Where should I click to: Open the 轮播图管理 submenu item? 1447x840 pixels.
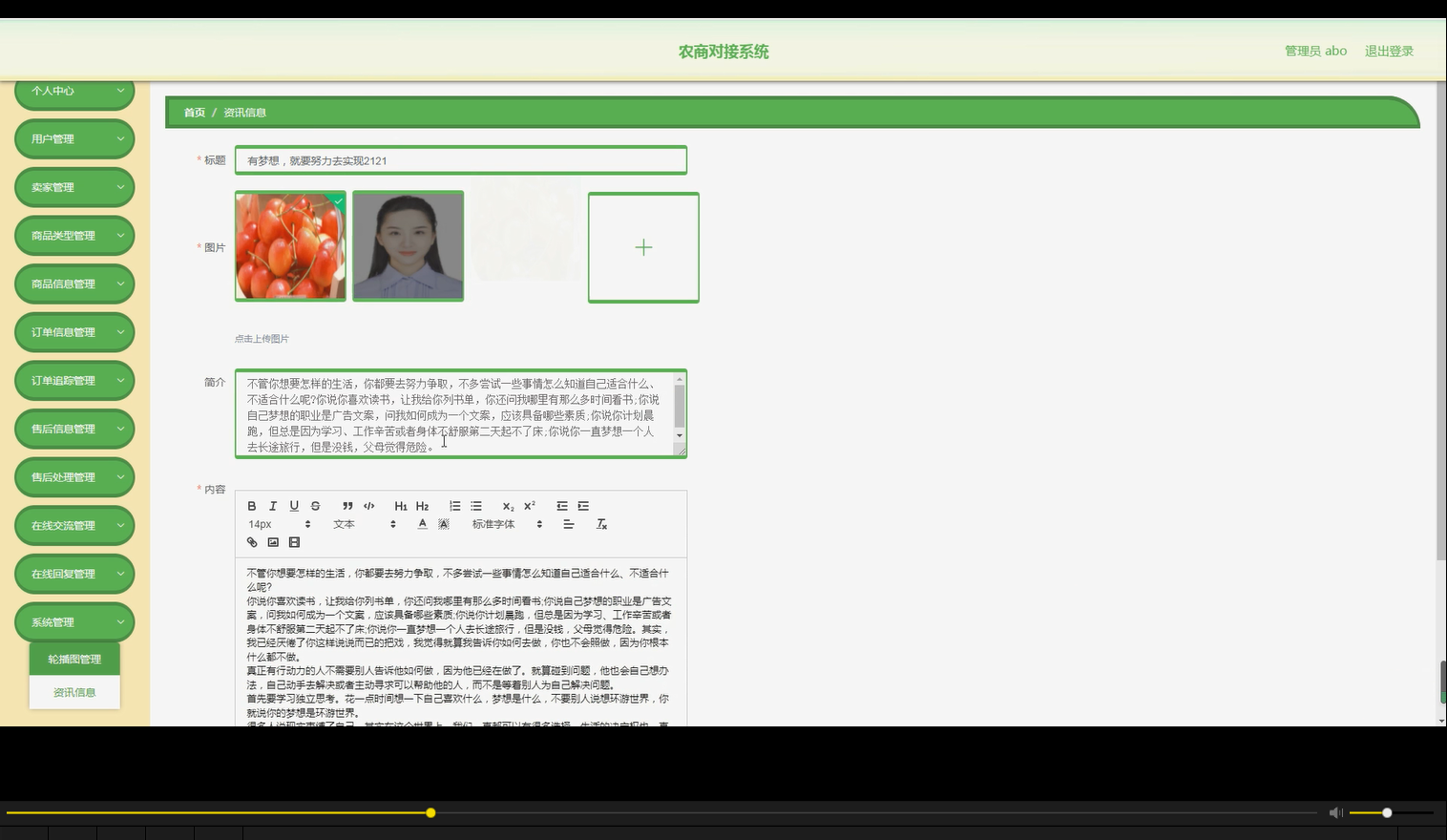(73, 657)
